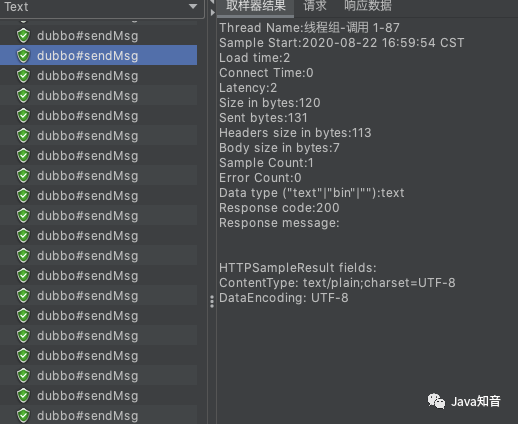Click the small left-pointing split arrow
Viewport: 518px width, 424px height.
pos(212,2)
